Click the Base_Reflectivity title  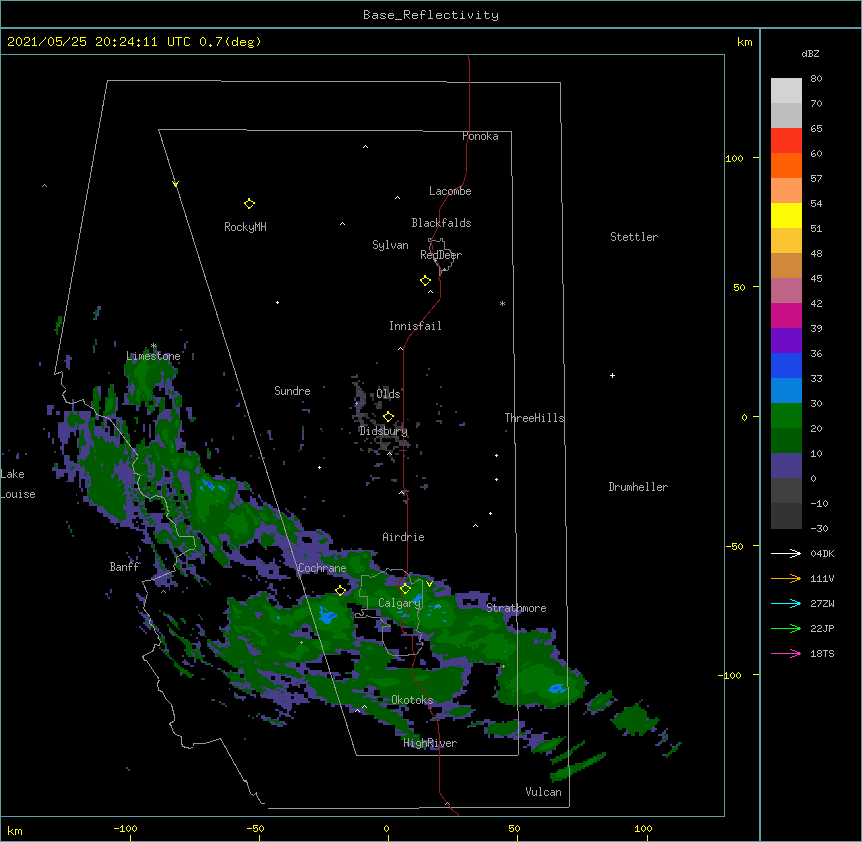click(x=431, y=15)
